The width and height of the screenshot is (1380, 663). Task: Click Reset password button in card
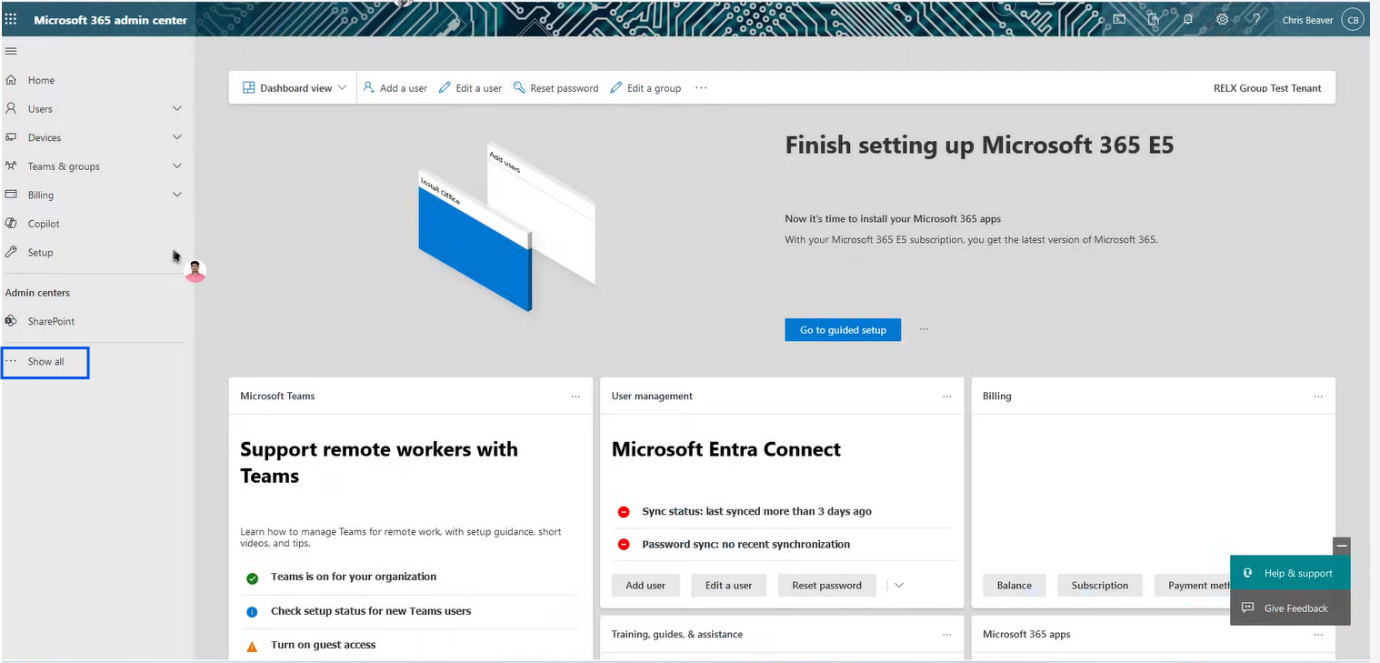(x=826, y=585)
